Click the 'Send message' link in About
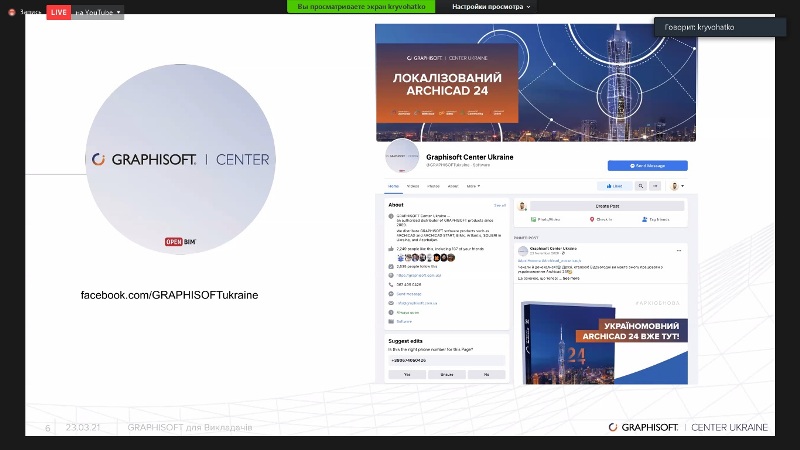 [x=409, y=294]
